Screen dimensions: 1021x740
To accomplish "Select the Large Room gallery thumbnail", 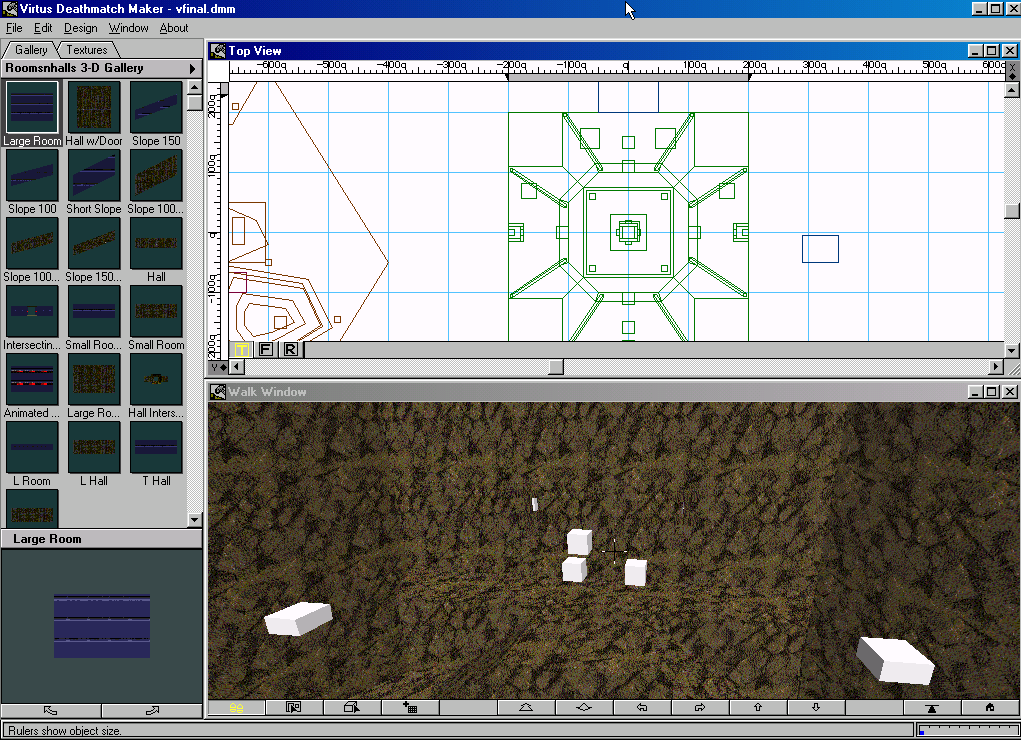I will pyautogui.click(x=32, y=107).
